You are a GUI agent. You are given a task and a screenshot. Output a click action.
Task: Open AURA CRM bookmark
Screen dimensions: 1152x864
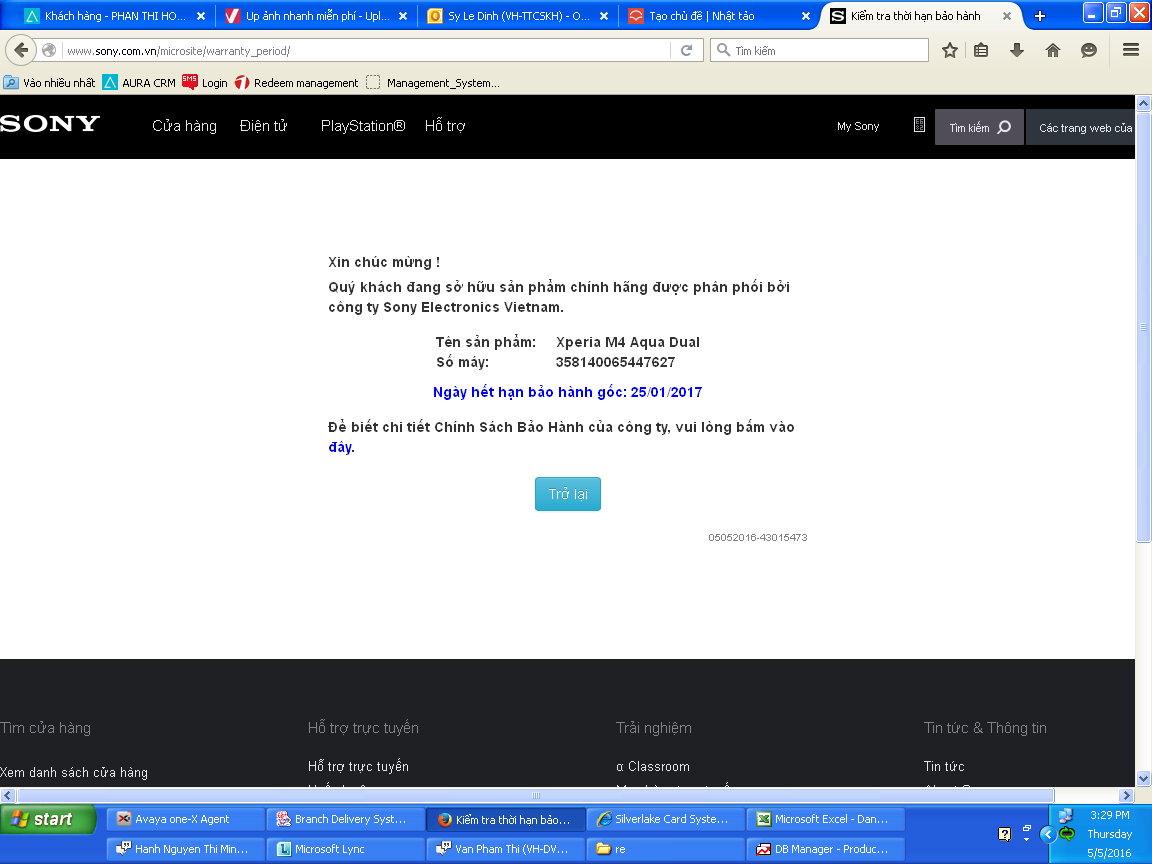(140, 83)
